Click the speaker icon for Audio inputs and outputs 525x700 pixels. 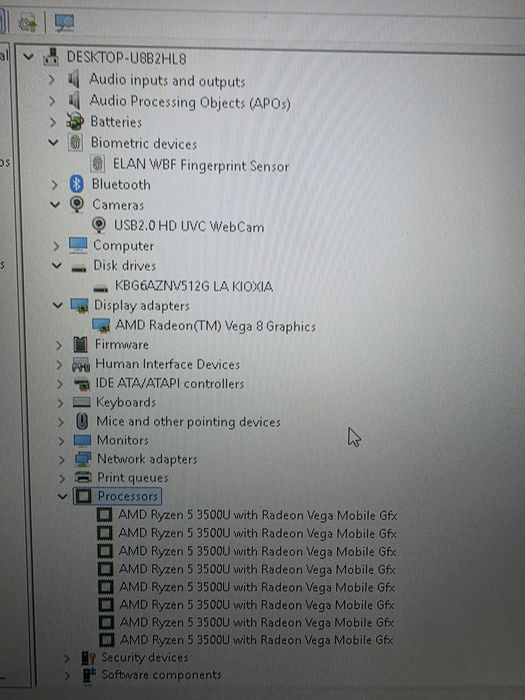tap(74, 79)
